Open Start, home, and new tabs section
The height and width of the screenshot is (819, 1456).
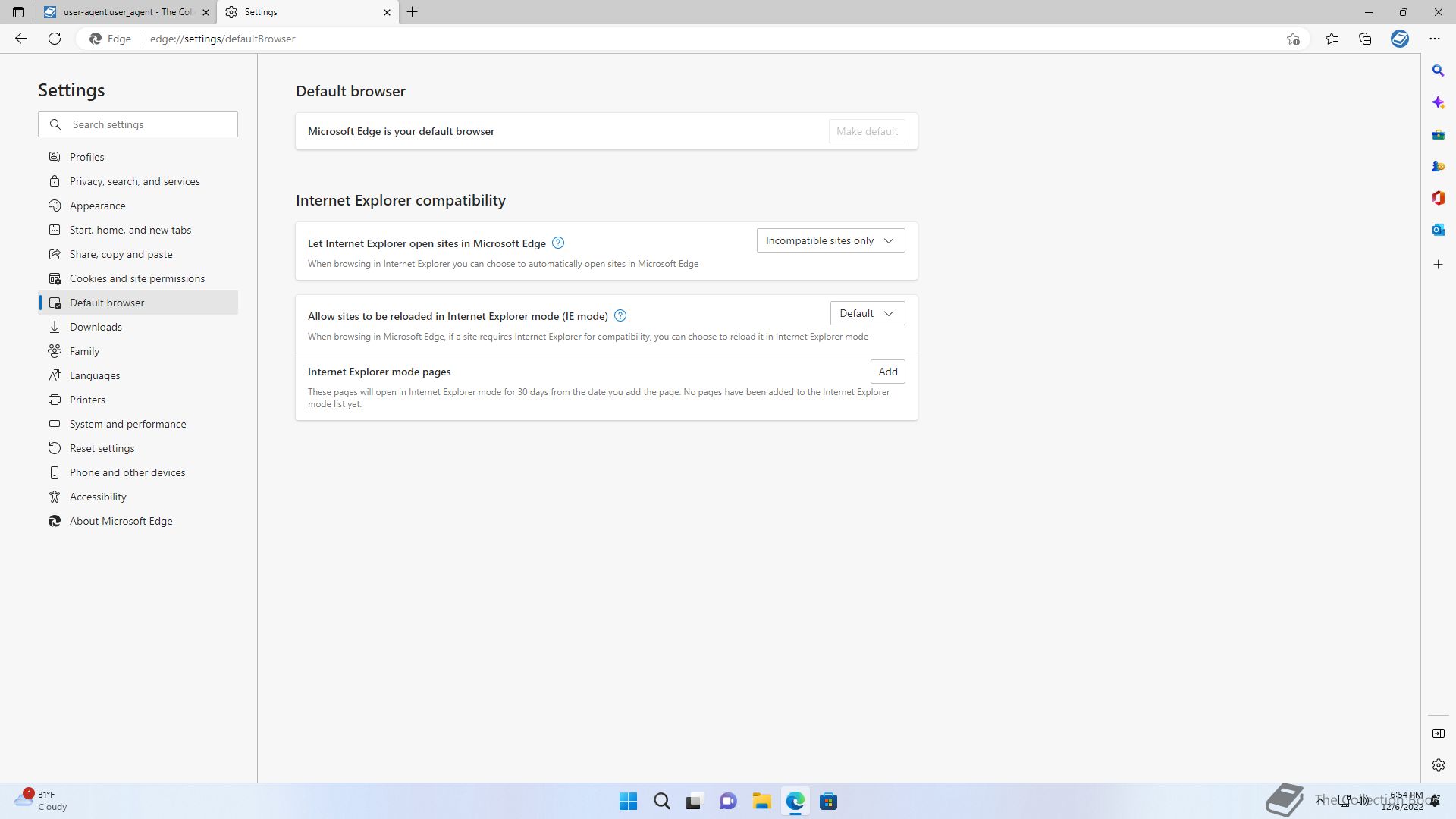tap(138, 230)
